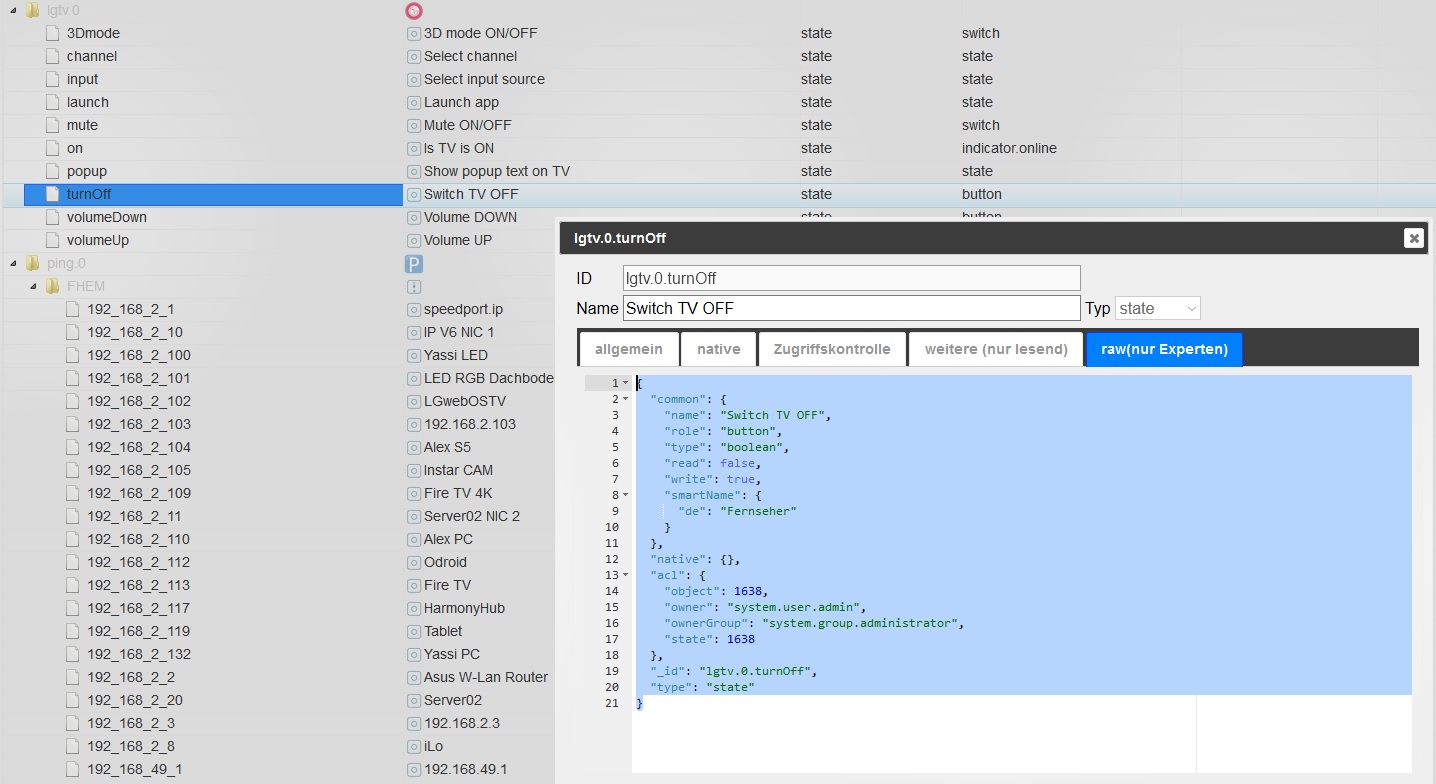
Task: Select the 192_168_2_117 entry
Action: 138,608
